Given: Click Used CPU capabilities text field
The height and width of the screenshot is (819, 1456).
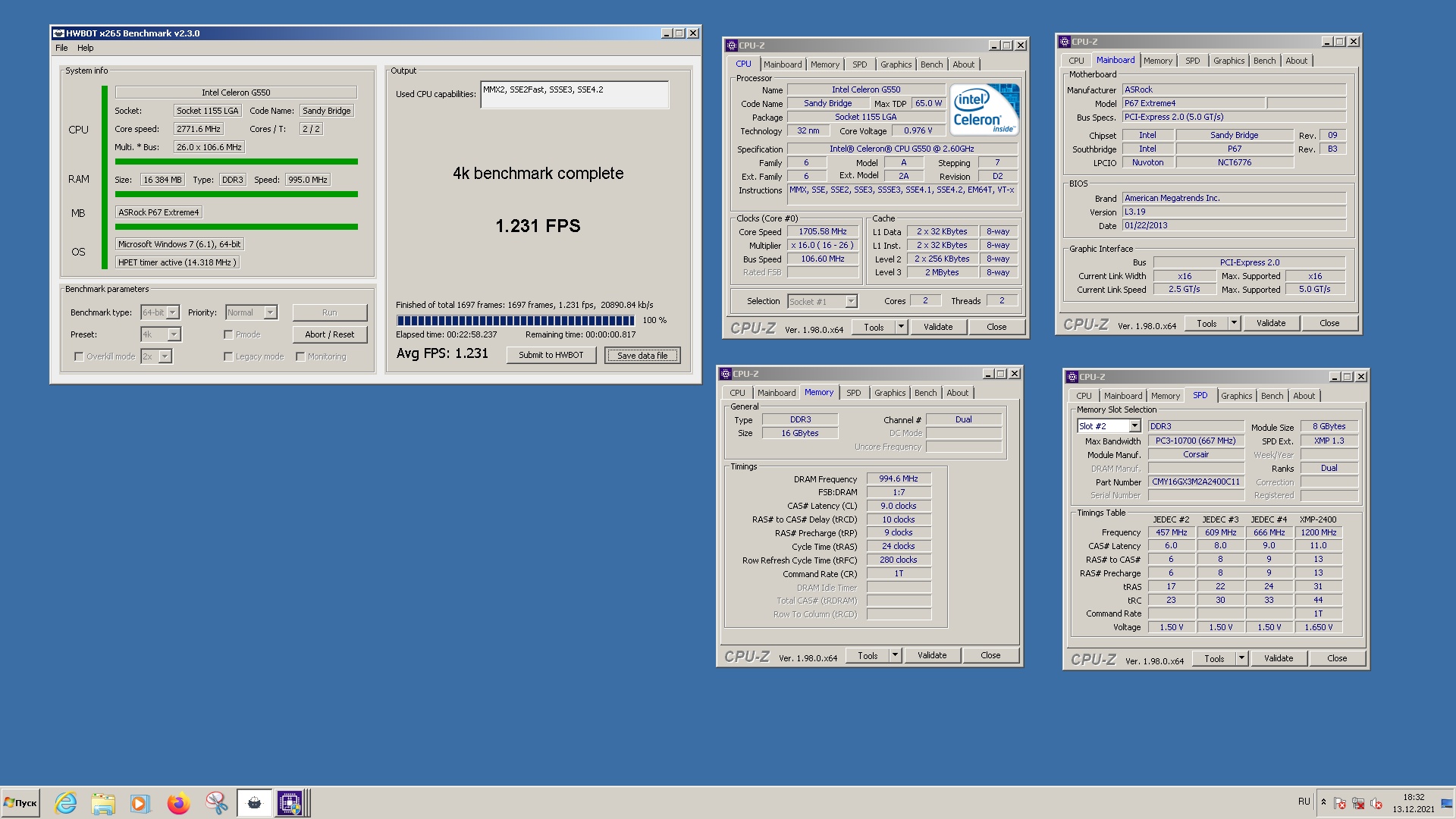Looking at the screenshot, I should pyautogui.click(x=574, y=95).
